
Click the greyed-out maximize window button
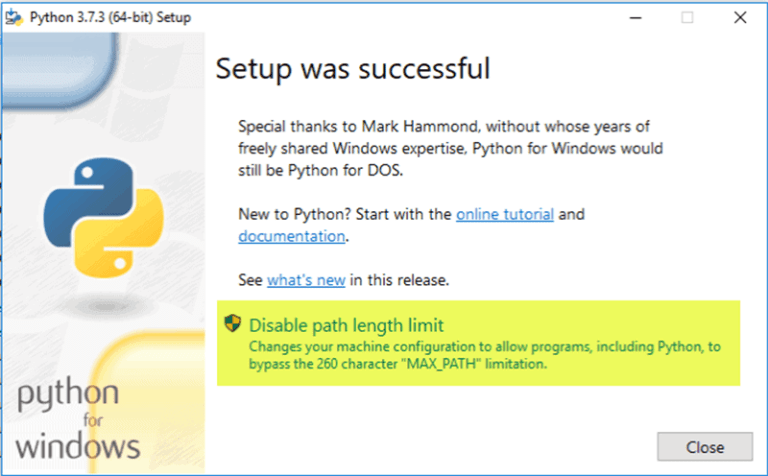(687, 18)
